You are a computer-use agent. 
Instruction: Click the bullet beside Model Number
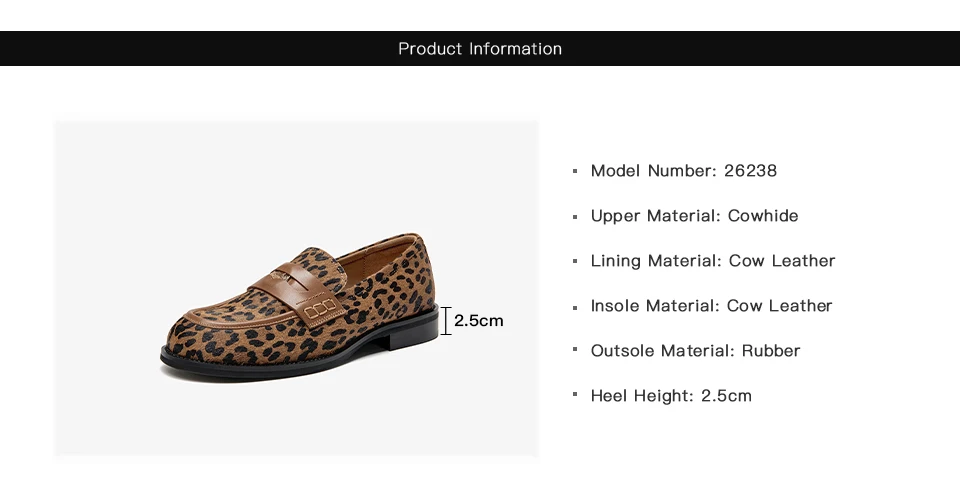(575, 171)
